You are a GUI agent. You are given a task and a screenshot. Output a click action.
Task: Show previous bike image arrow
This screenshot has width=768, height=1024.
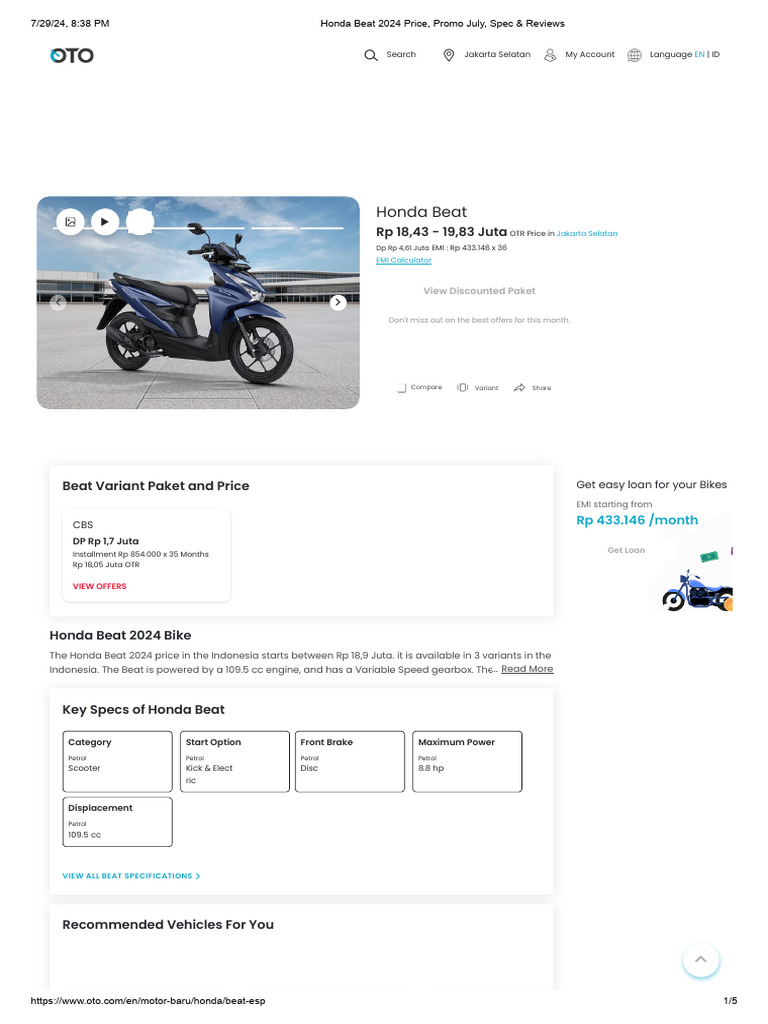pos(58,302)
